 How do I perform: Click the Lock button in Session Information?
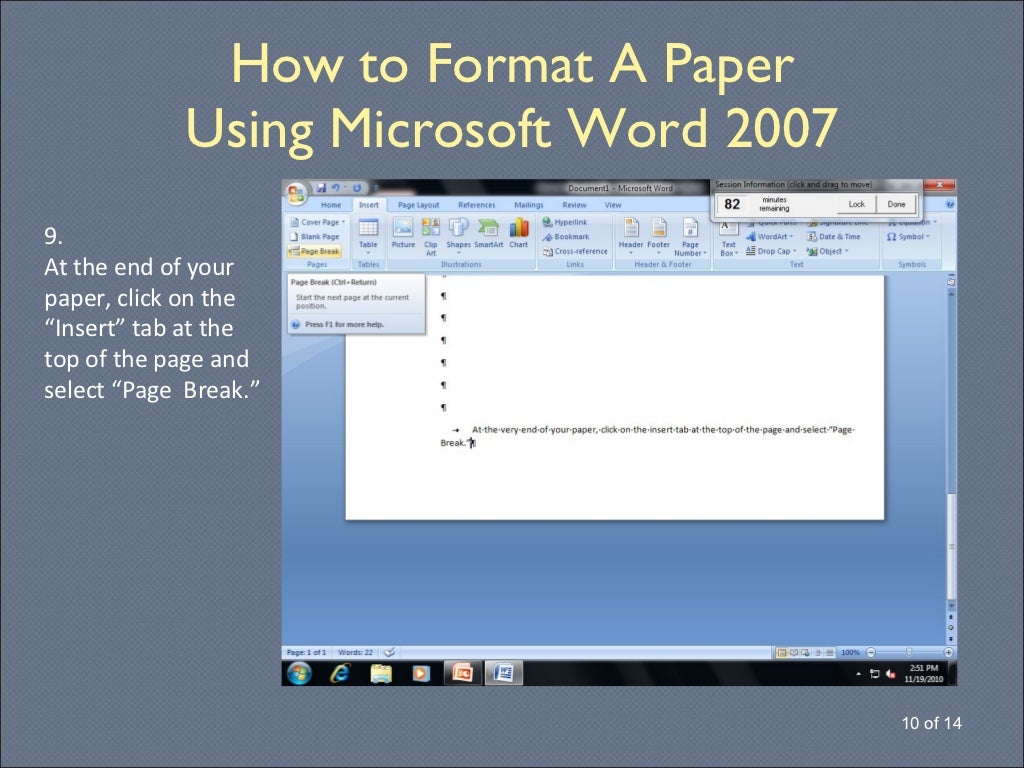click(856, 204)
